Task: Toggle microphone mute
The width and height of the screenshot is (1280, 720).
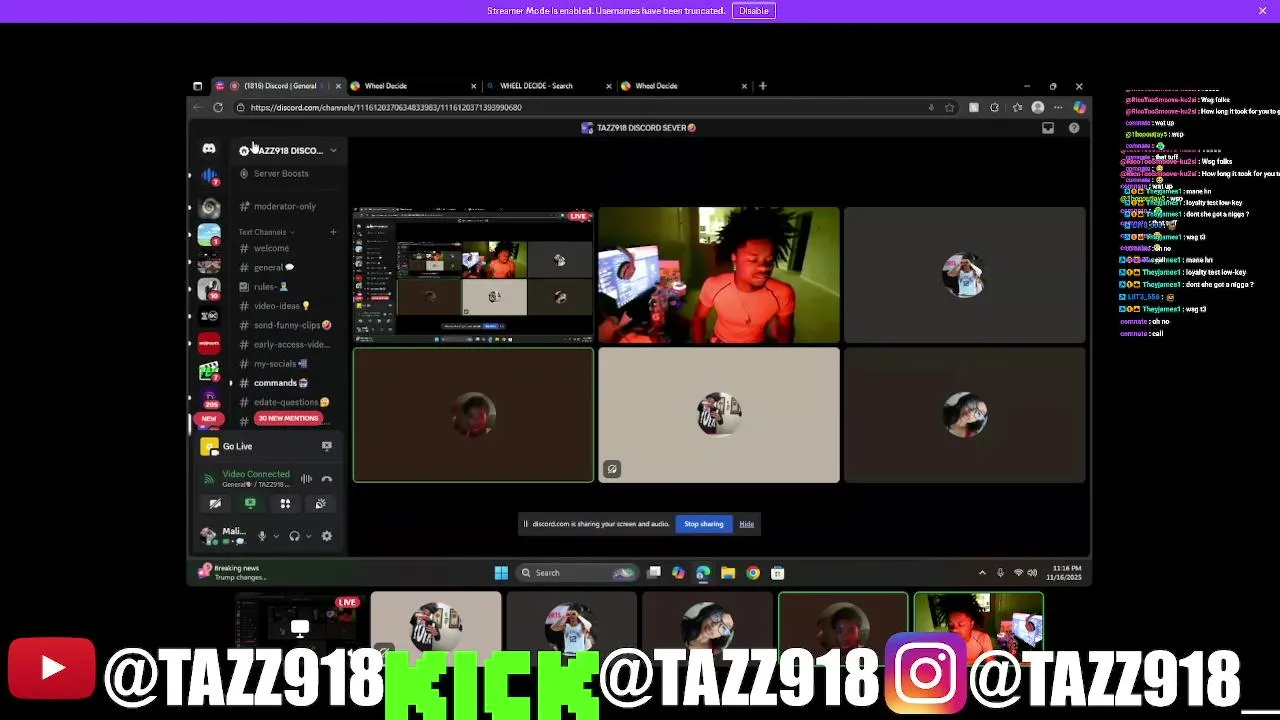Action: point(262,536)
